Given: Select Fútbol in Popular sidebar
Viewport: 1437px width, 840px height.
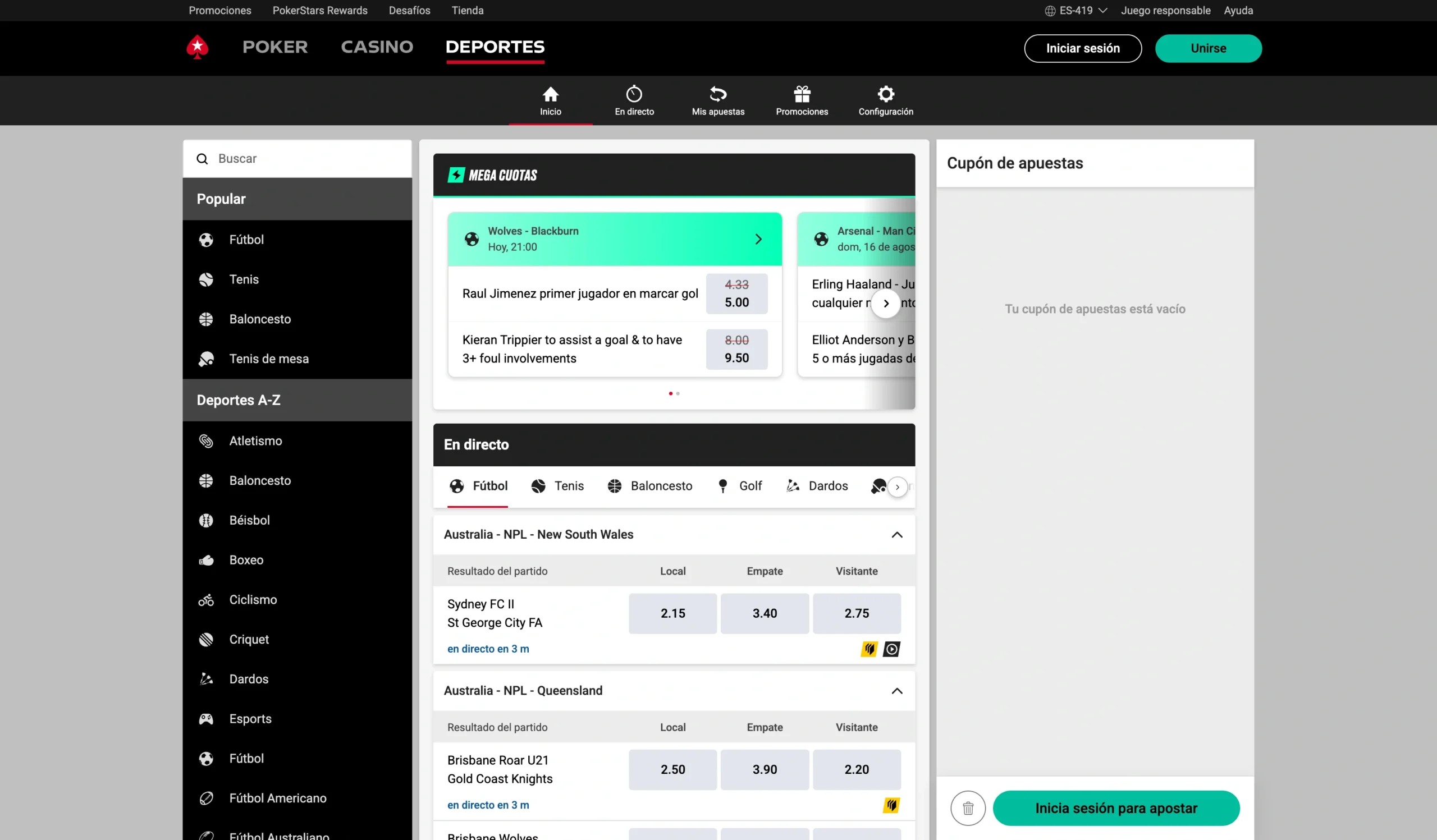Looking at the screenshot, I should click(x=297, y=240).
